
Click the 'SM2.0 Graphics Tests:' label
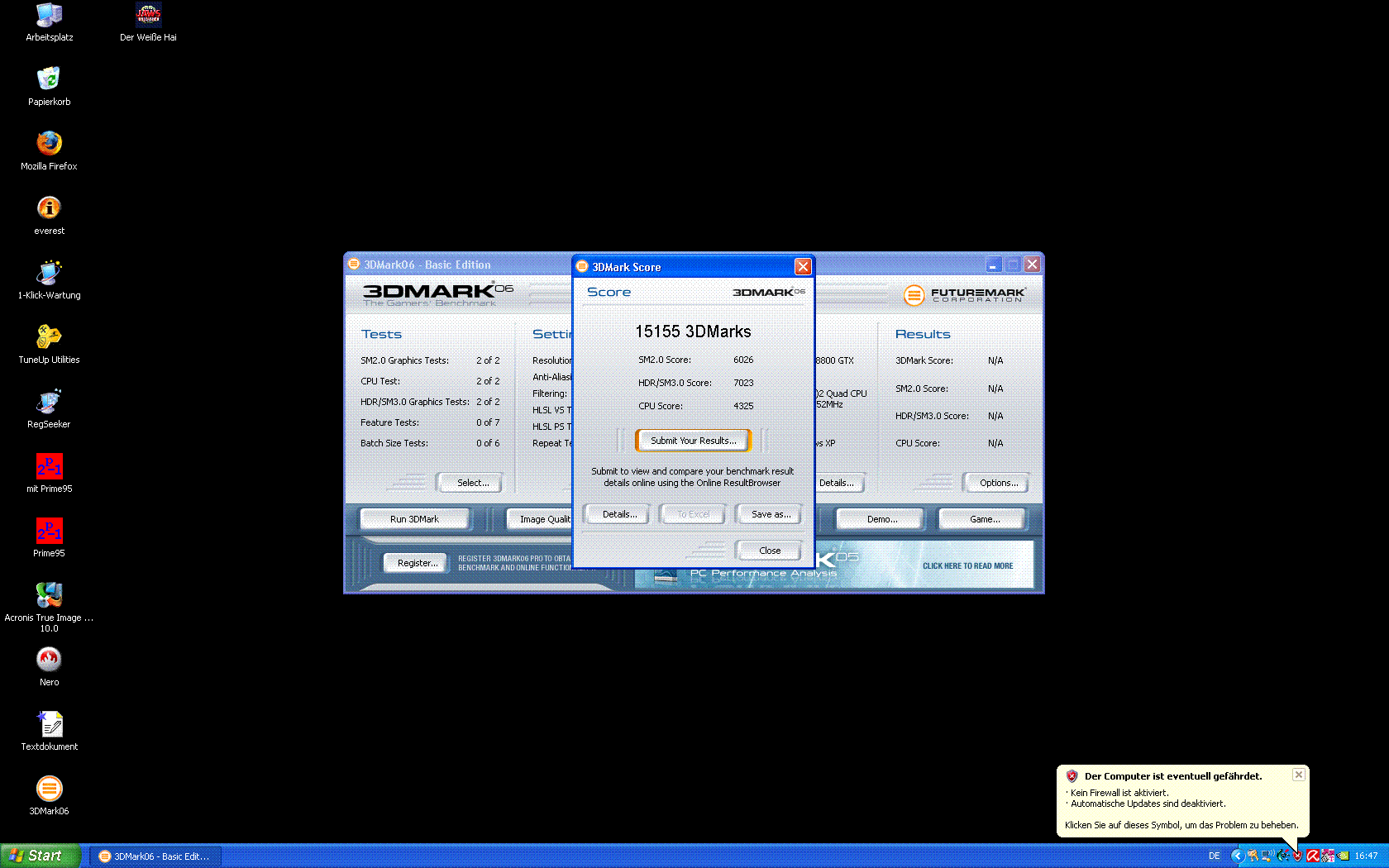404,360
